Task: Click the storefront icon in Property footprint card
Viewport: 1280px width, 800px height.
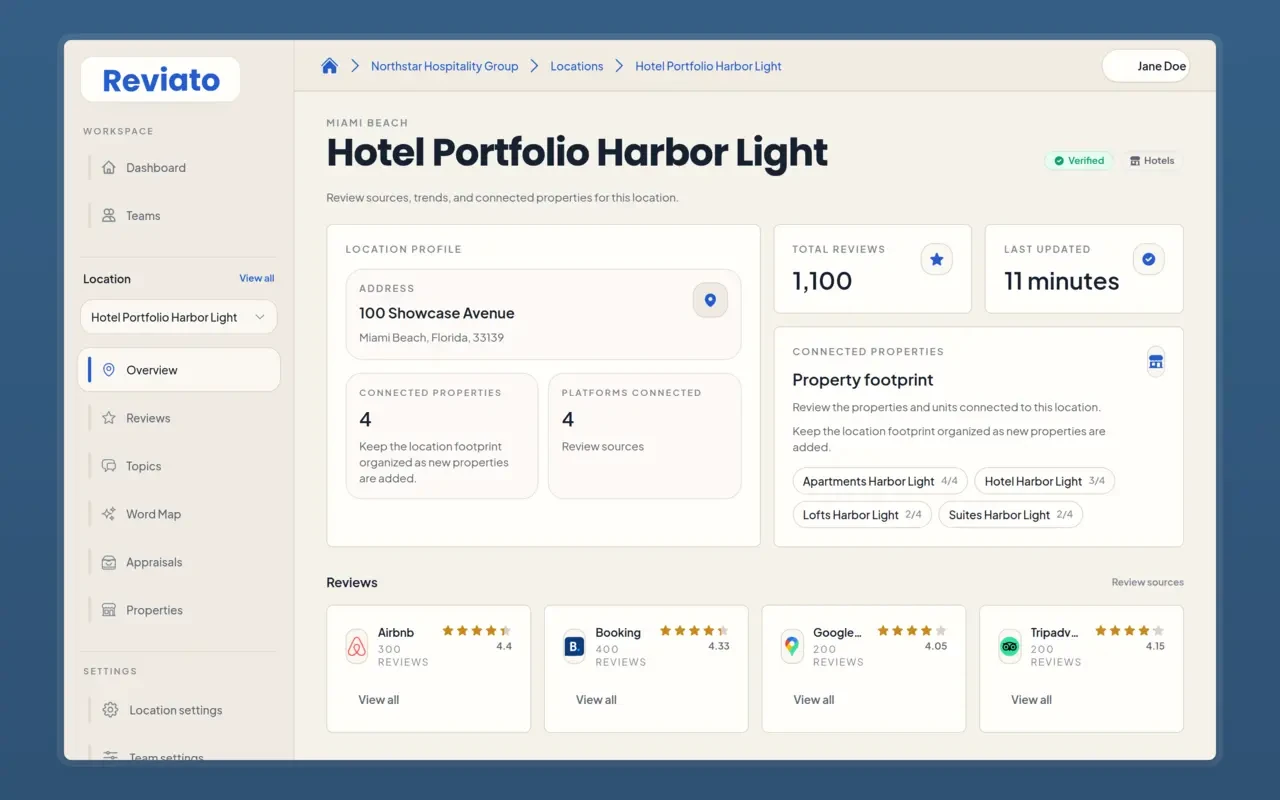Action: point(1156,362)
